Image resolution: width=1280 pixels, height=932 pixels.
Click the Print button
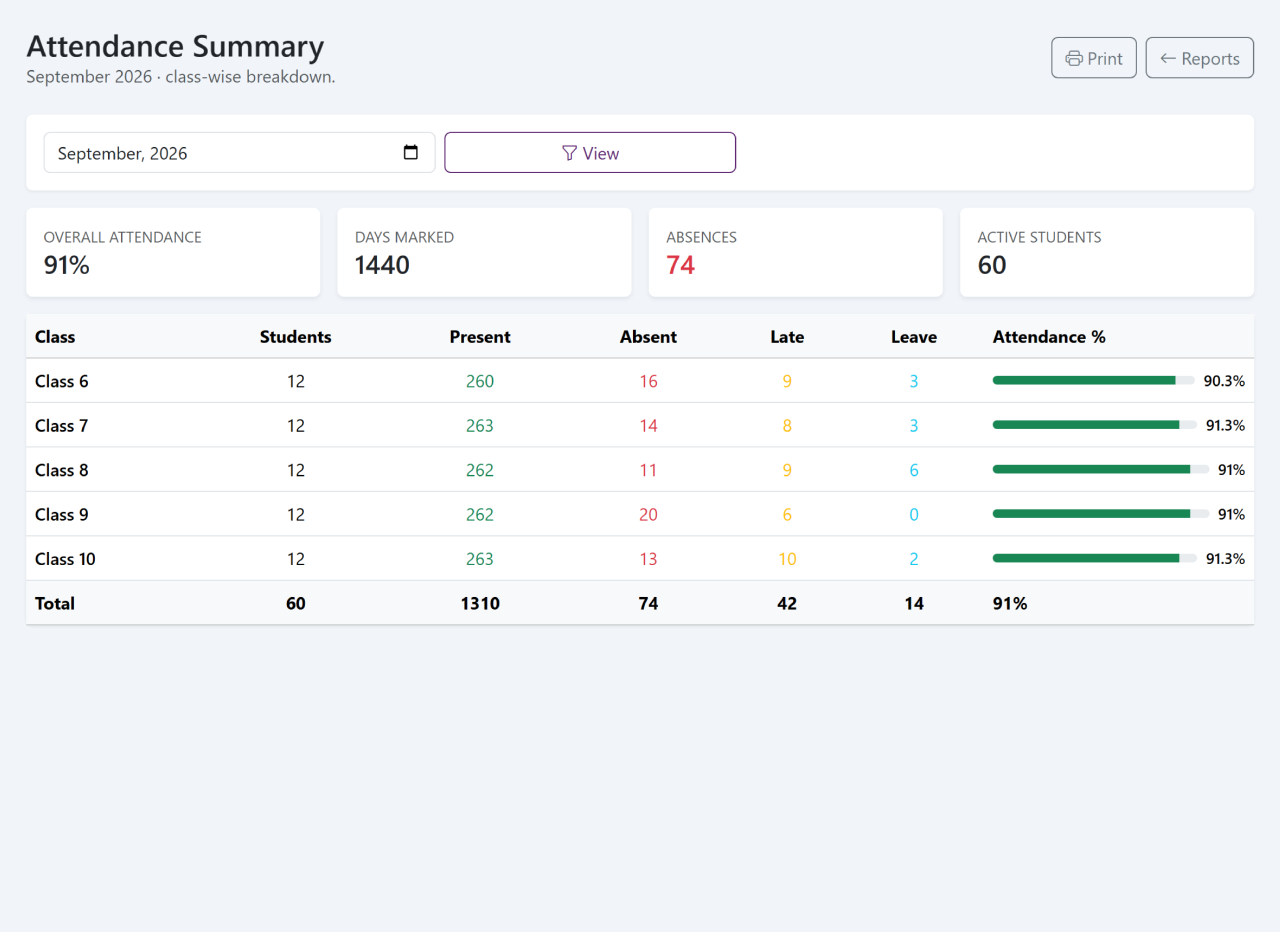click(x=1094, y=58)
